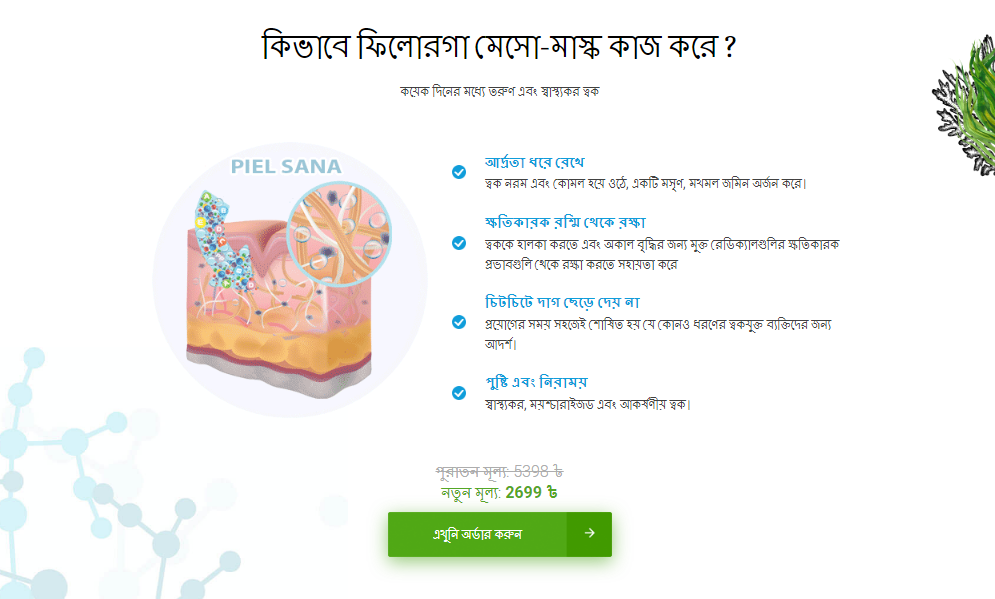Click the arrow icon on the order button
The image size is (995, 599).
(589, 533)
